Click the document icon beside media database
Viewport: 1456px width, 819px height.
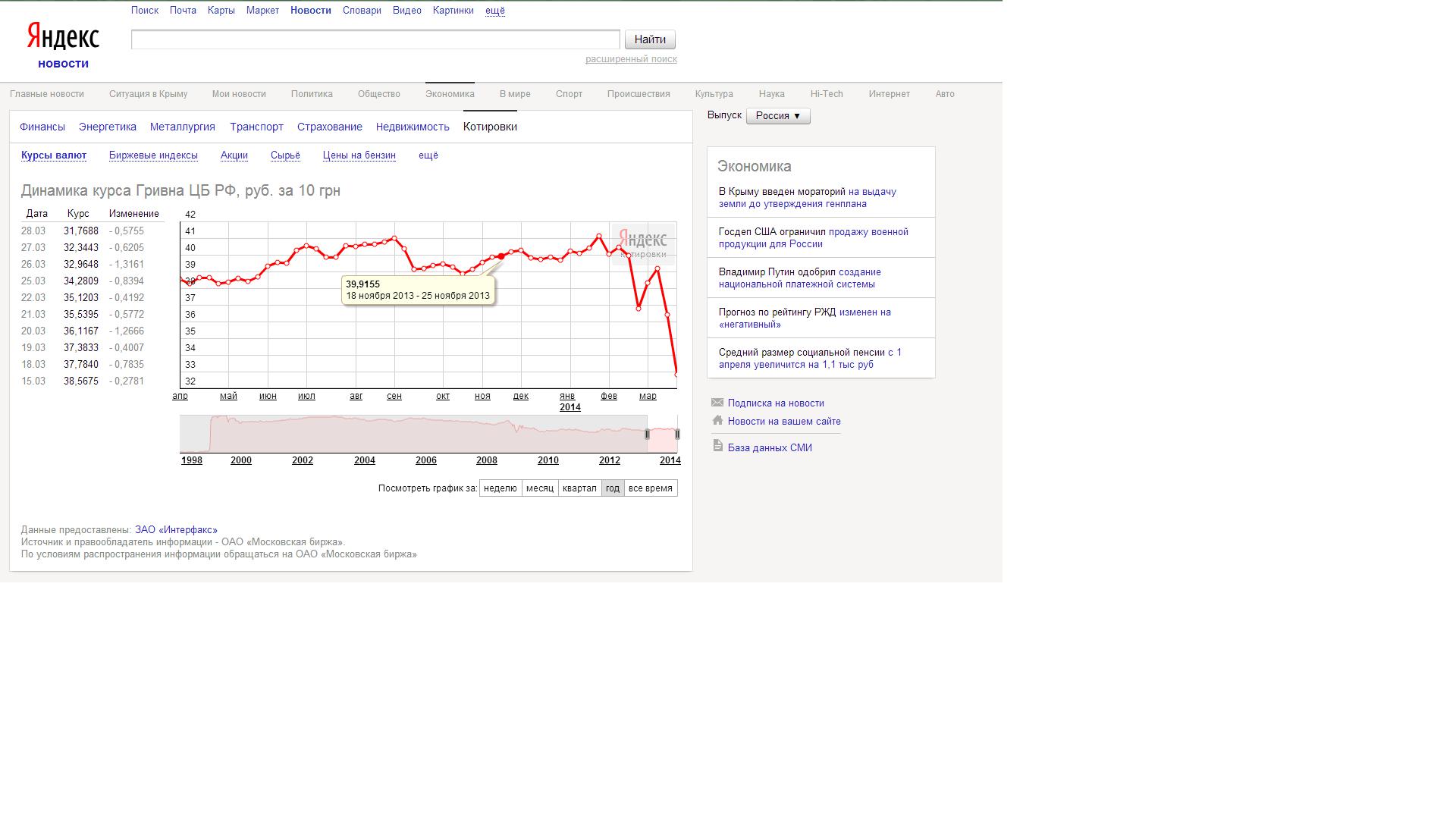pos(717,446)
